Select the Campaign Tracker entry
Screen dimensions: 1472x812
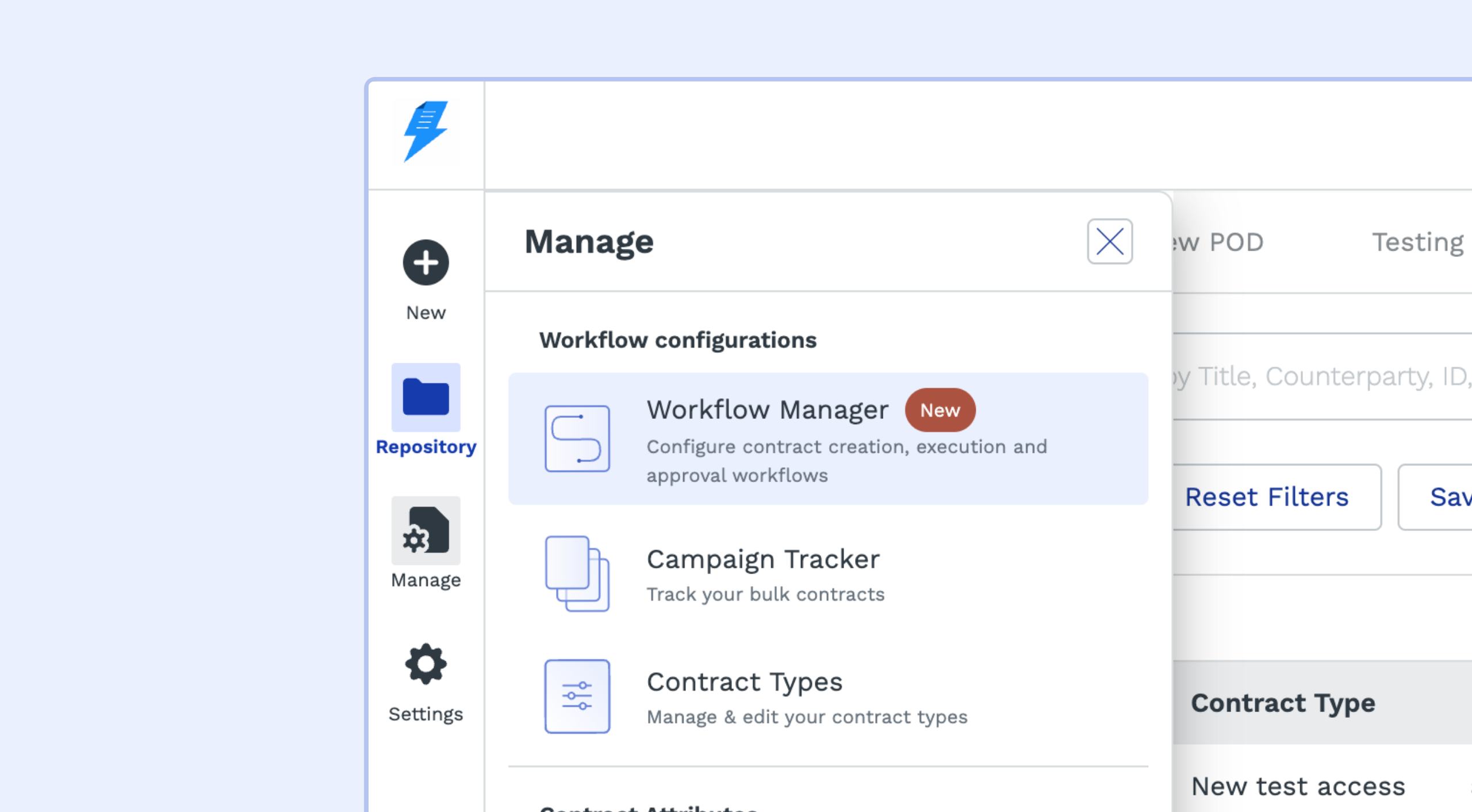762,560
